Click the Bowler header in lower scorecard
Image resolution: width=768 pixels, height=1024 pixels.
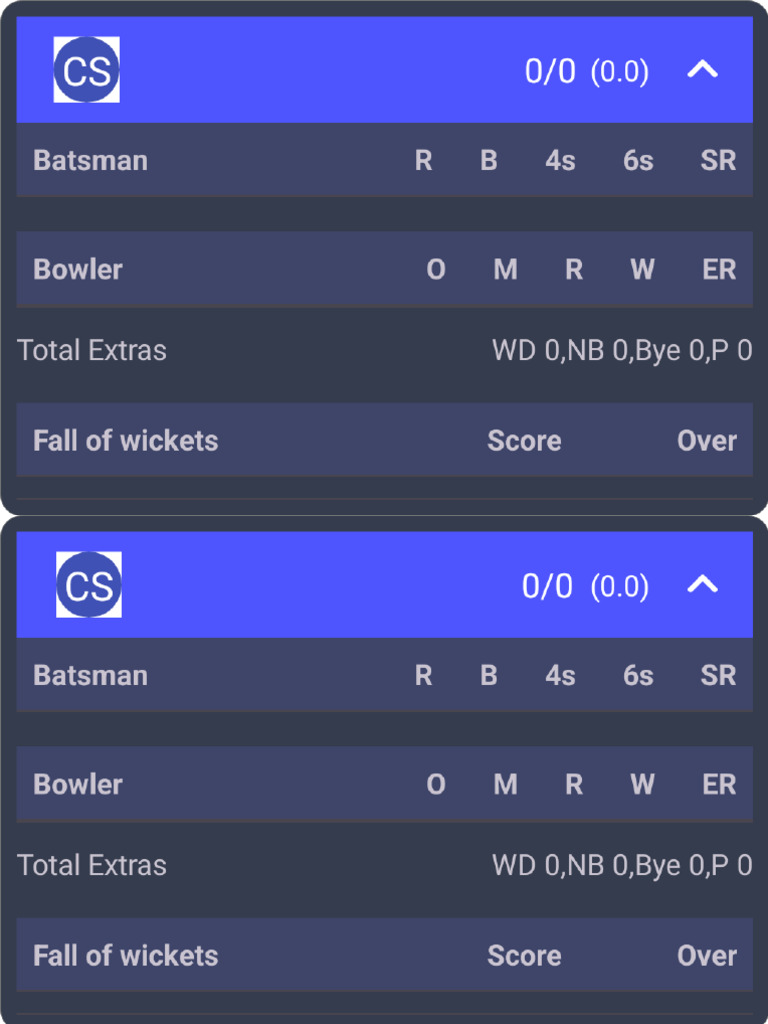pos(78,785)
